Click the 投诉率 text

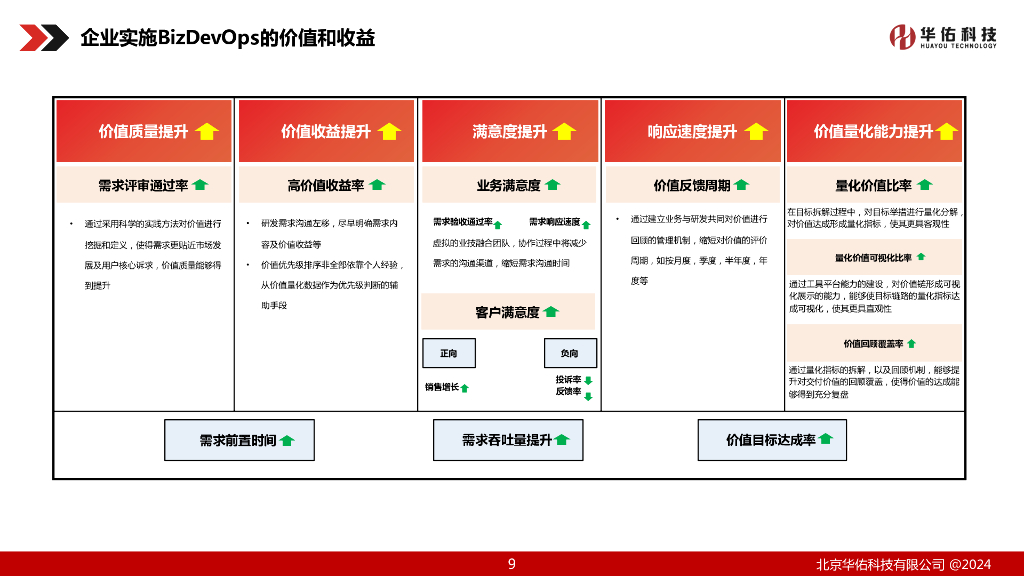coord(568,379)
